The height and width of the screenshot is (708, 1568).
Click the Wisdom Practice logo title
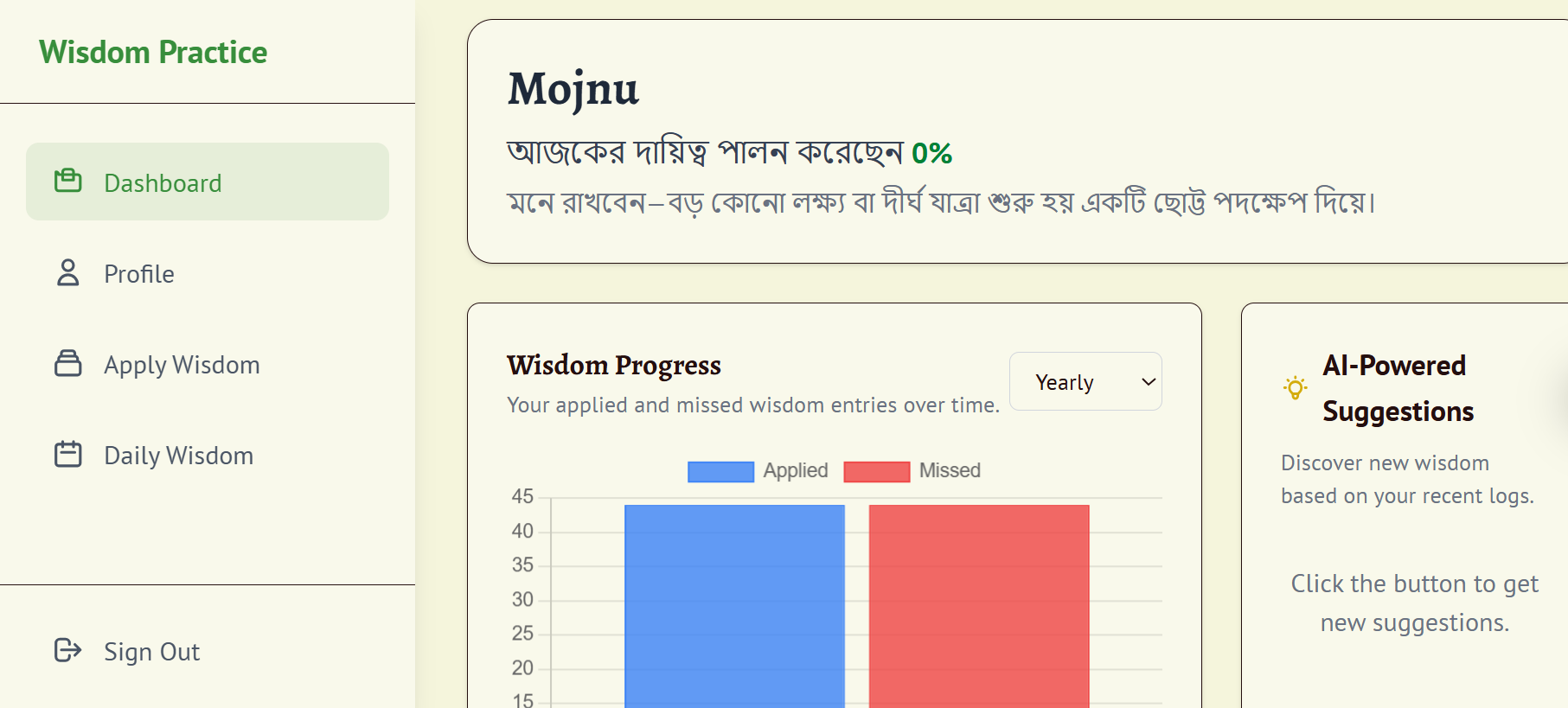153,53
